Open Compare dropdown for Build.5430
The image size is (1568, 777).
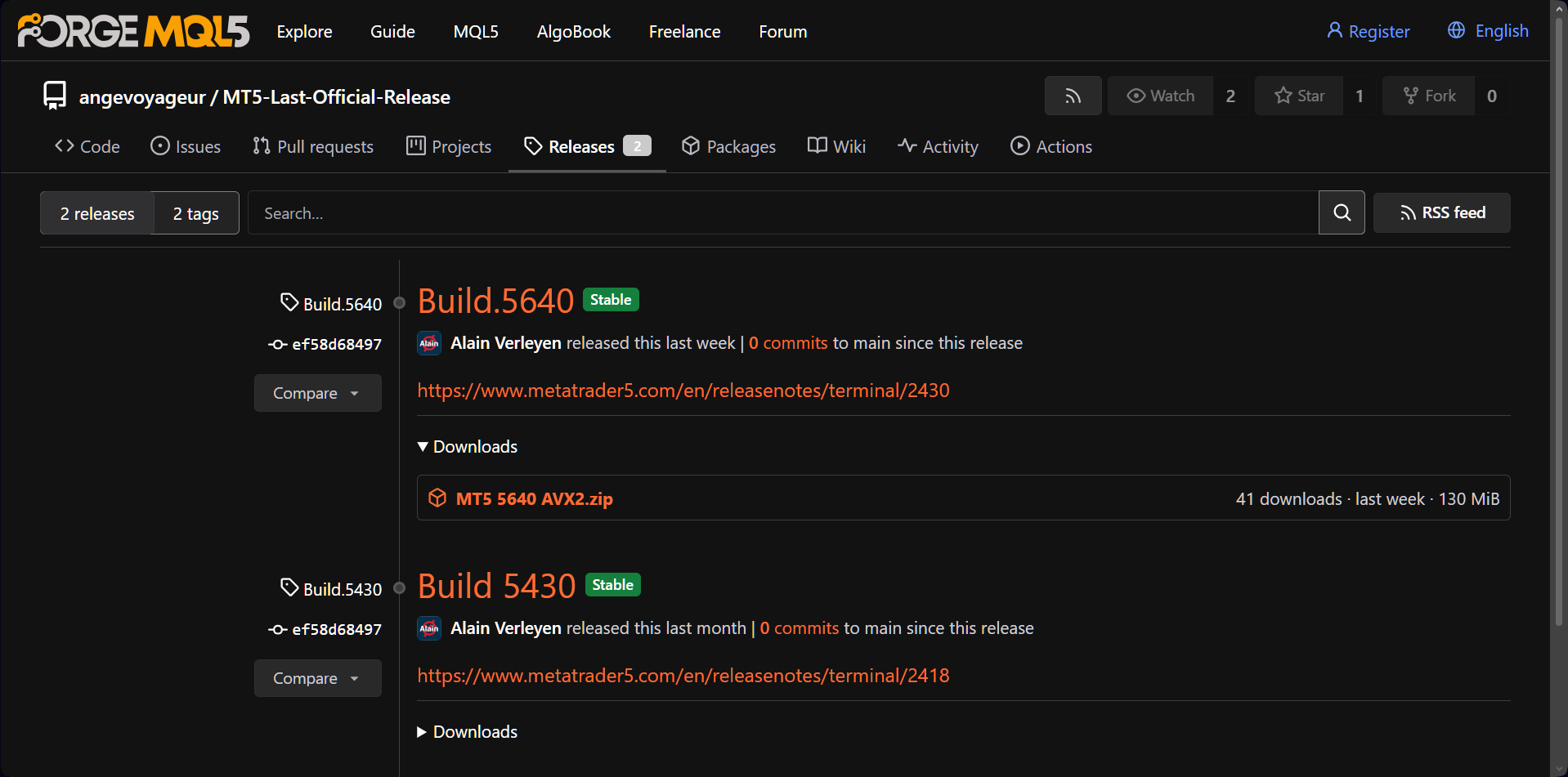point(317,678)
